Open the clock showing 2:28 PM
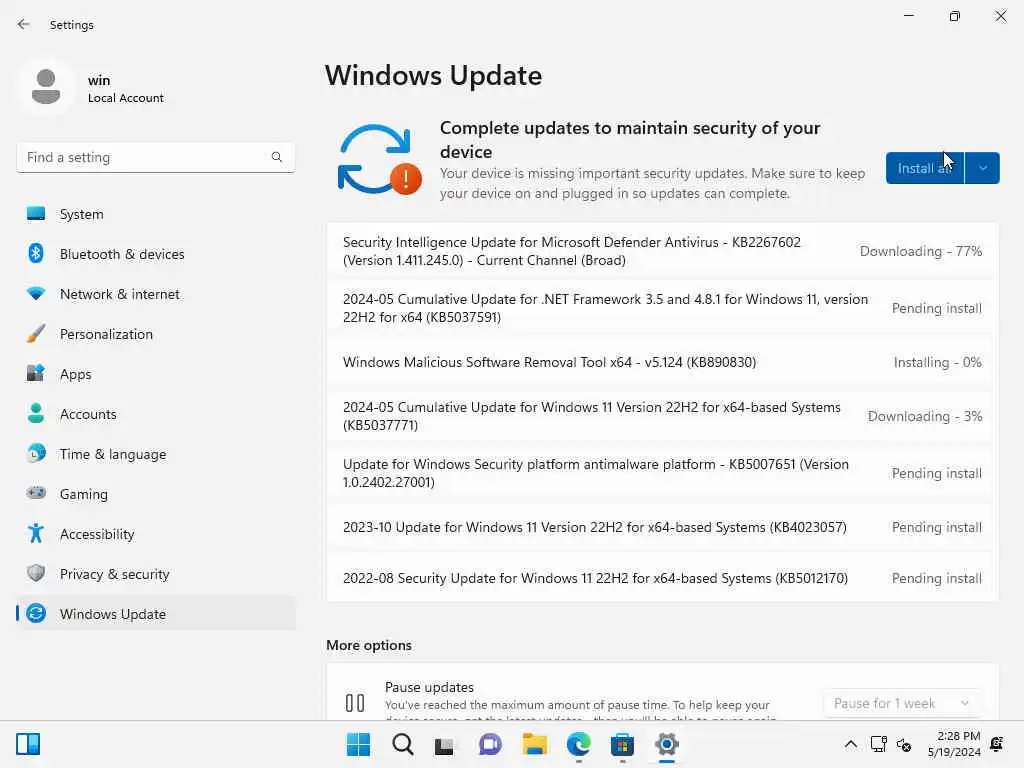The width and height of the screenshot is (1024, 768). point(953,744)
